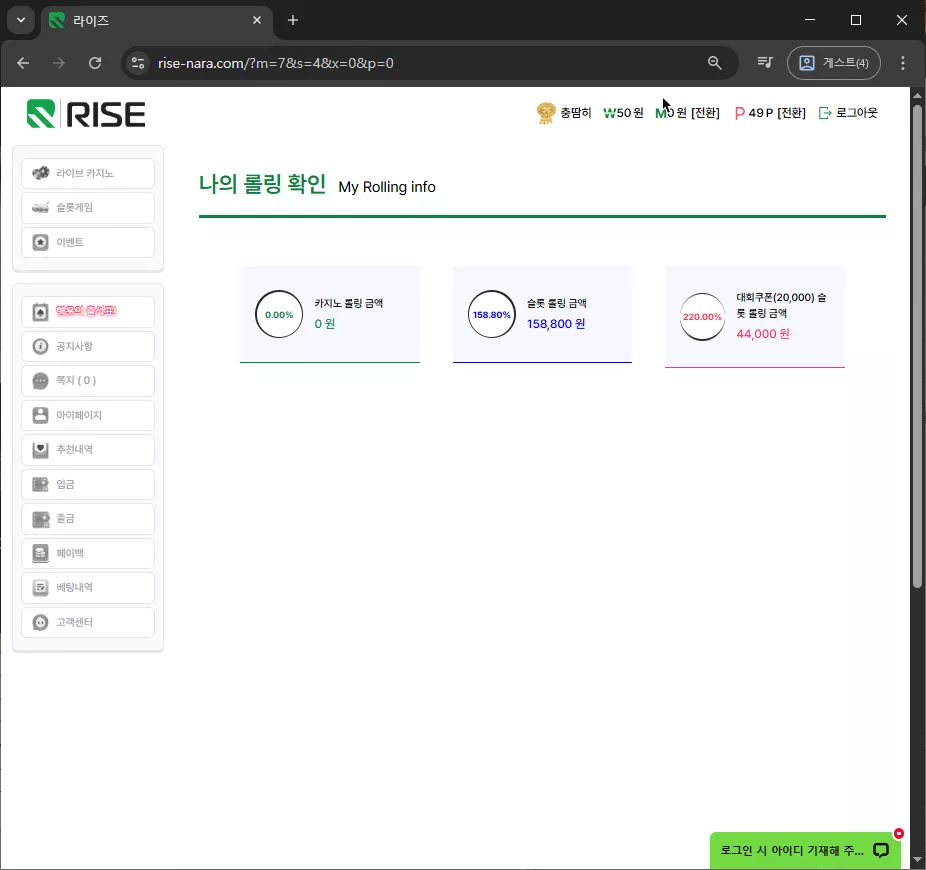Screen dimensions: 926x870
Task: Open the 게스트(4) profile menu
Action: [x=833, y=63]
